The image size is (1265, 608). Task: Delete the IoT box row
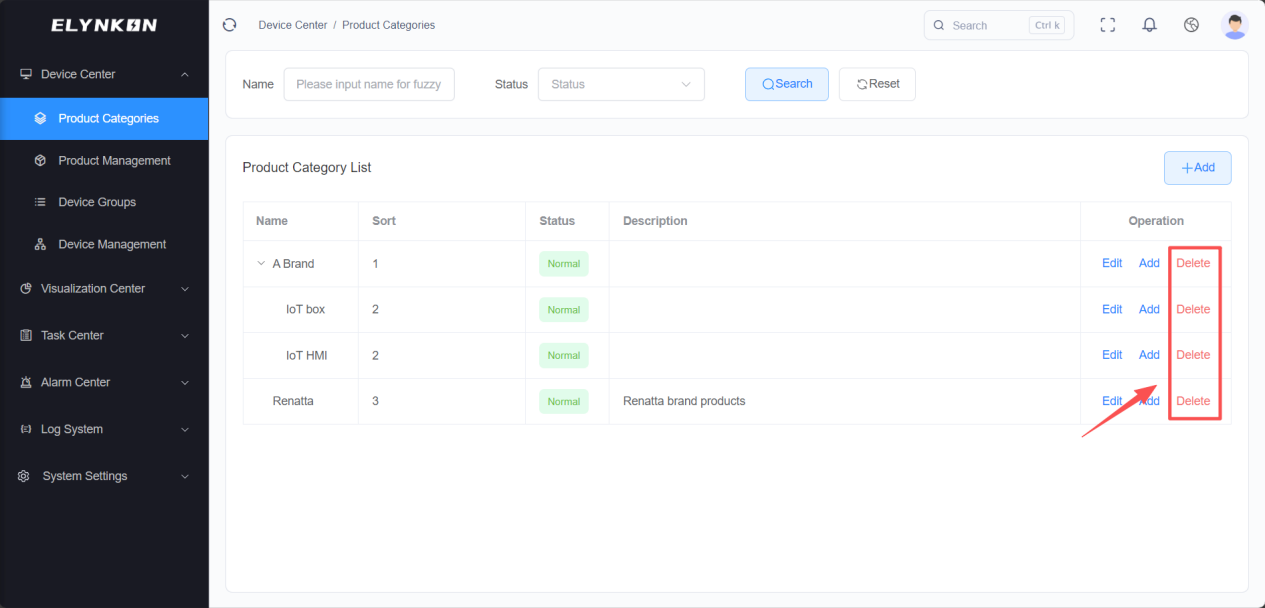(1193, 309)
